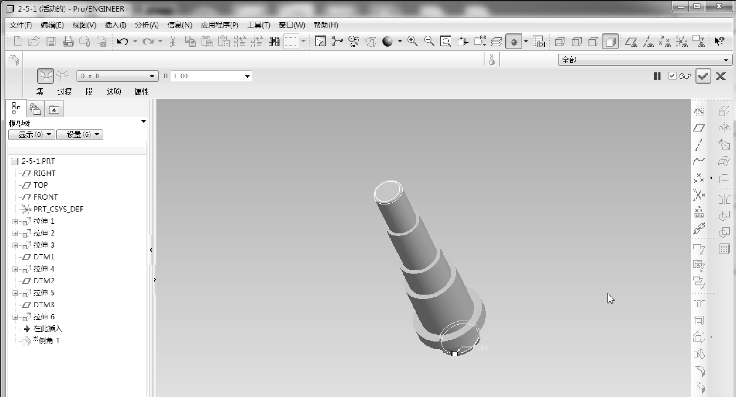Image resolution: width=736 pixels, height=397 pixels.
Task: Open the 文件(F) menu
Action: pyautogui.click(x=21, y=25)
